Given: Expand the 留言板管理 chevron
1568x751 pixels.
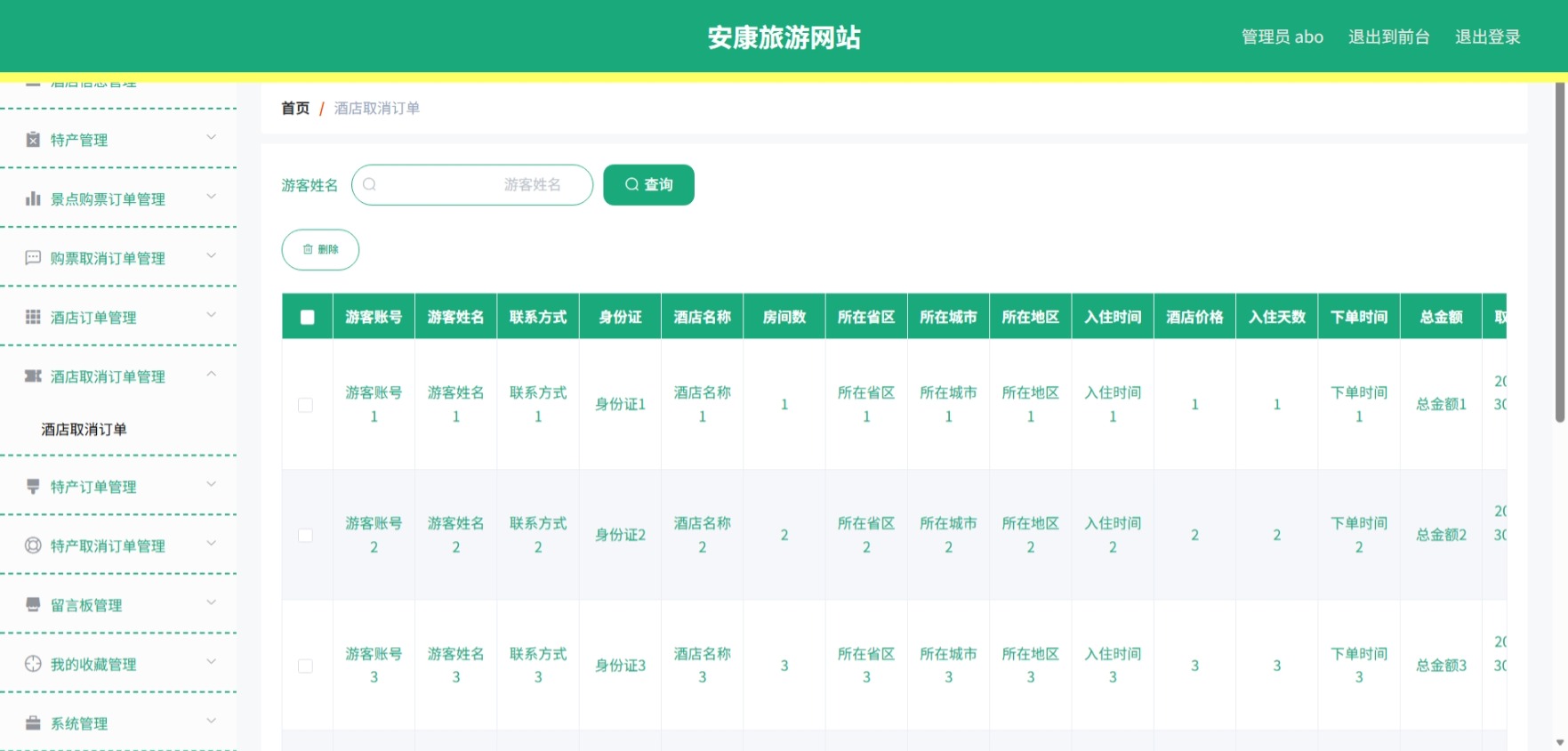Looking at the screenshot, I should click(x=212, y=603).
